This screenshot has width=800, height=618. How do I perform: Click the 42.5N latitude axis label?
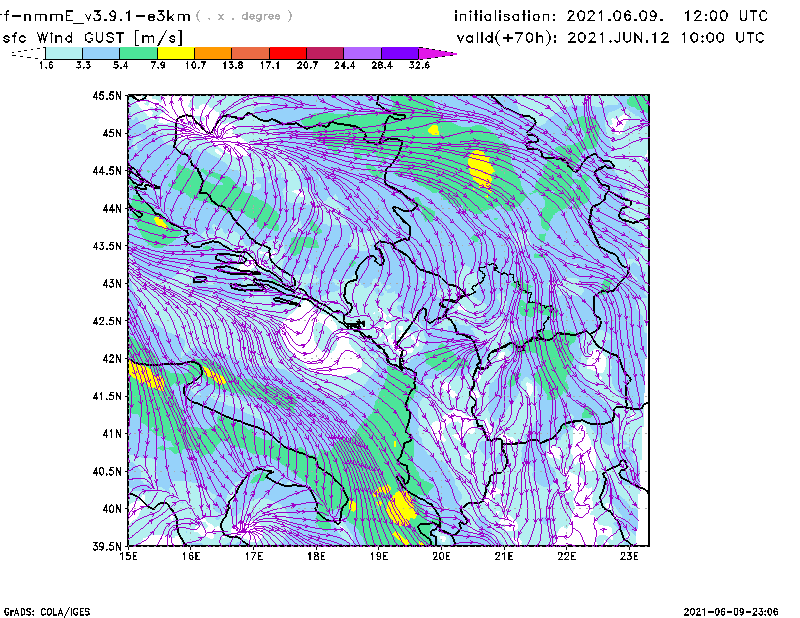(x=107, y=321)
